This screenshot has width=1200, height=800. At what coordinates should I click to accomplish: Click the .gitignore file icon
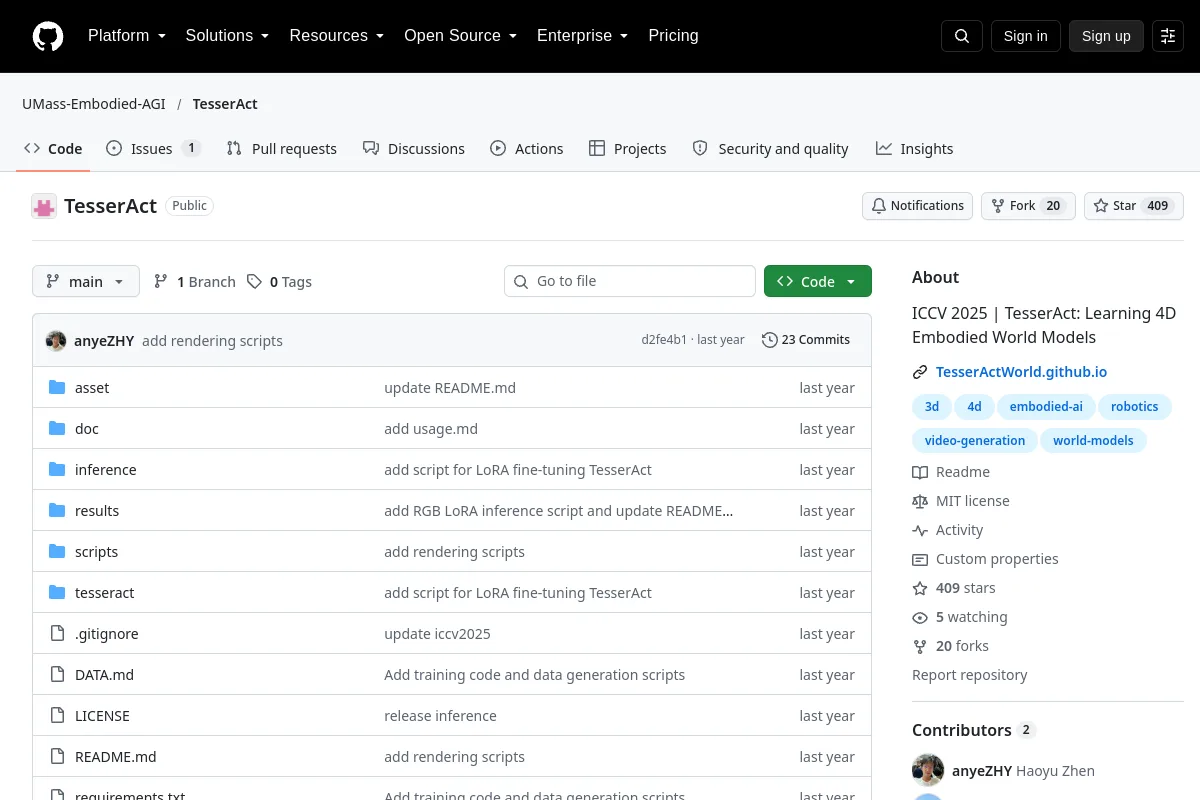coord(57,634)
